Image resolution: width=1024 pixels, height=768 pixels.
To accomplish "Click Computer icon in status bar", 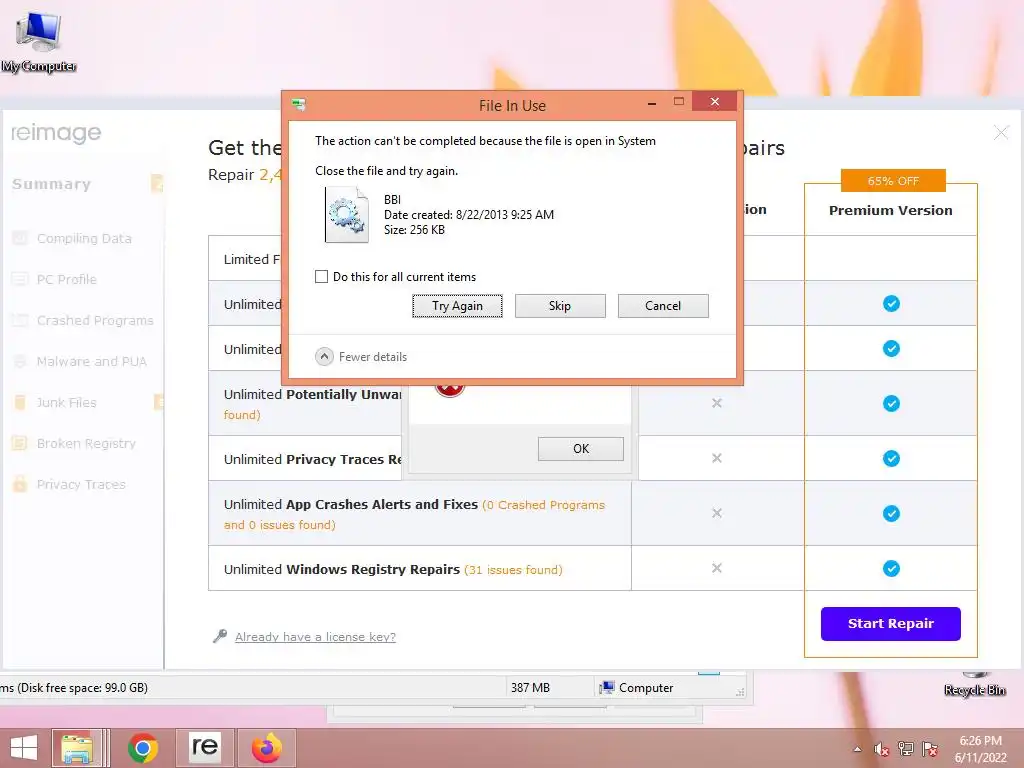I will [x=607, y=687].
